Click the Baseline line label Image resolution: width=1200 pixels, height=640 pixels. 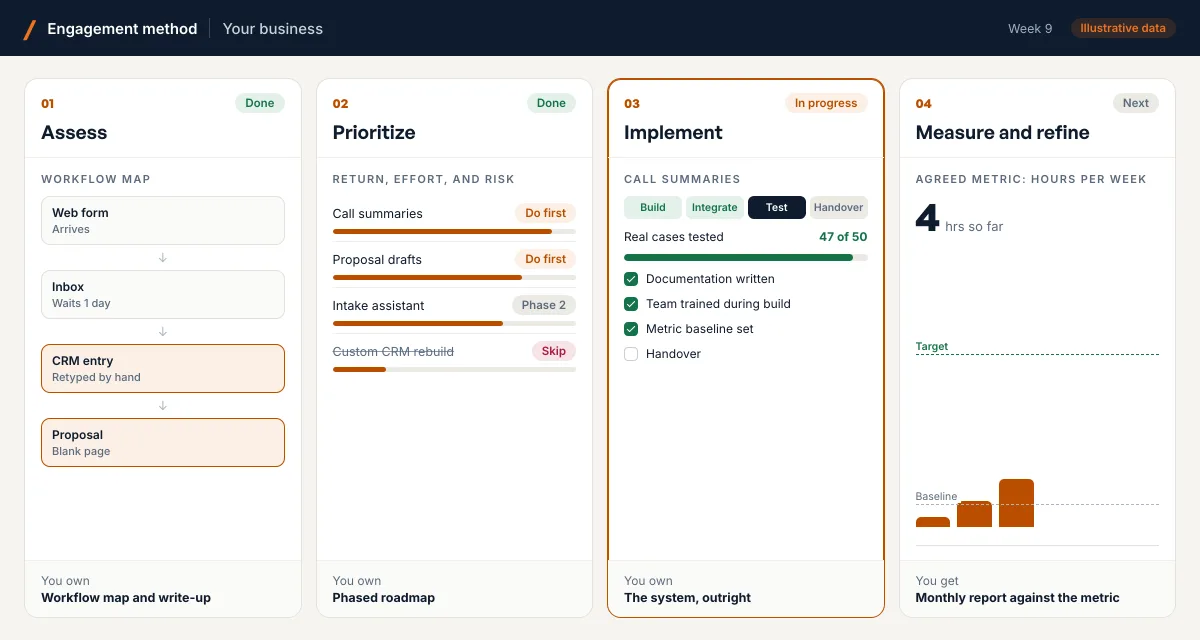(x=937, y=496)
